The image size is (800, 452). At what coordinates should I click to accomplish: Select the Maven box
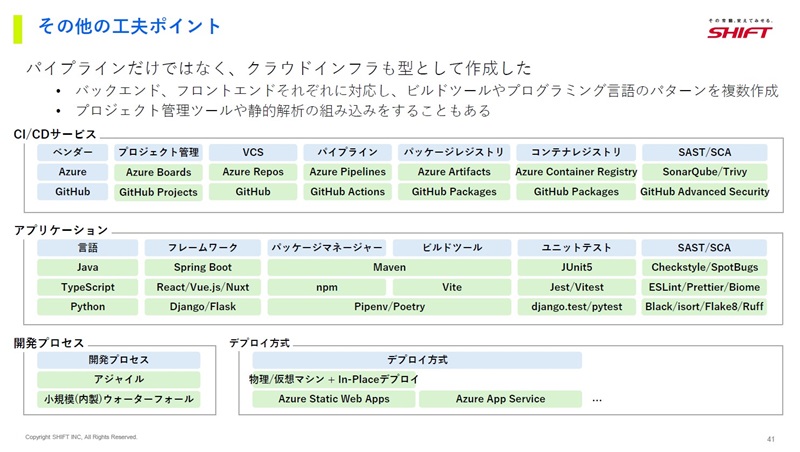[x=389, y=267]
